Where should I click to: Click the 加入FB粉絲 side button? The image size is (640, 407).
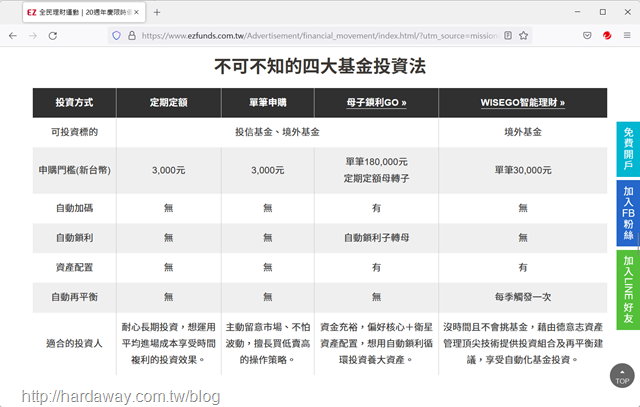[x=628, y=213]
